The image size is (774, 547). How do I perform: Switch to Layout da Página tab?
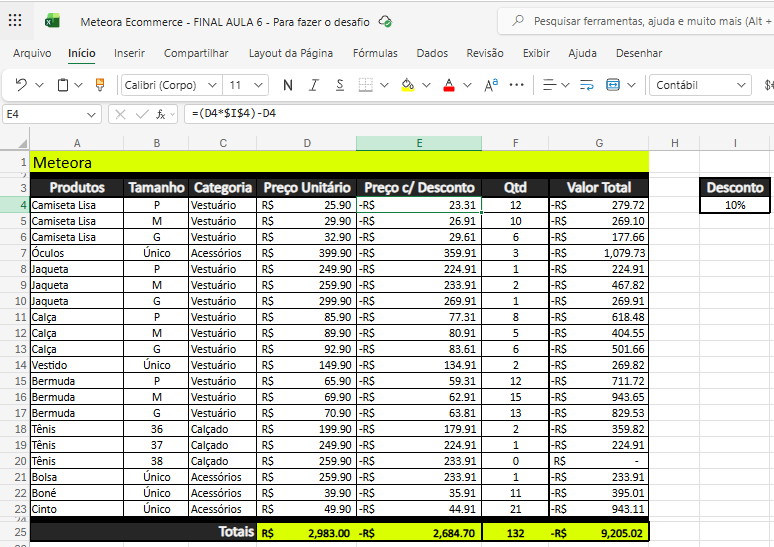coord(291,53)
